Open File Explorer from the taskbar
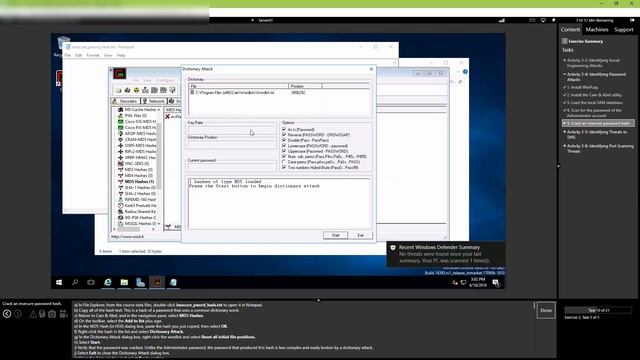Screen dimensions: 640x360 pos(124,282)
